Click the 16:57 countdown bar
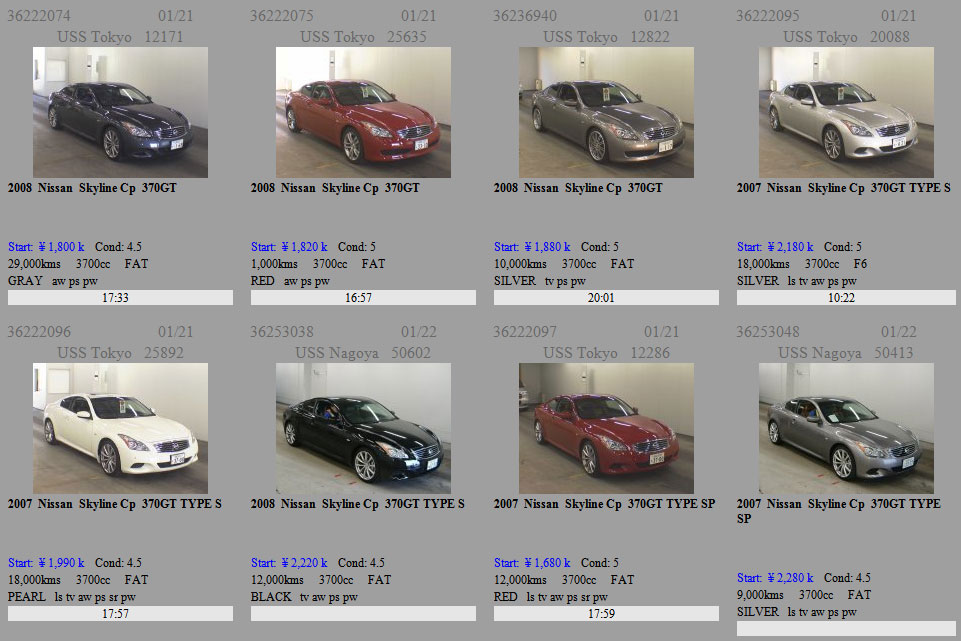Image resolution: width=961 pixels, height=641 pixels. coord(363,298)
